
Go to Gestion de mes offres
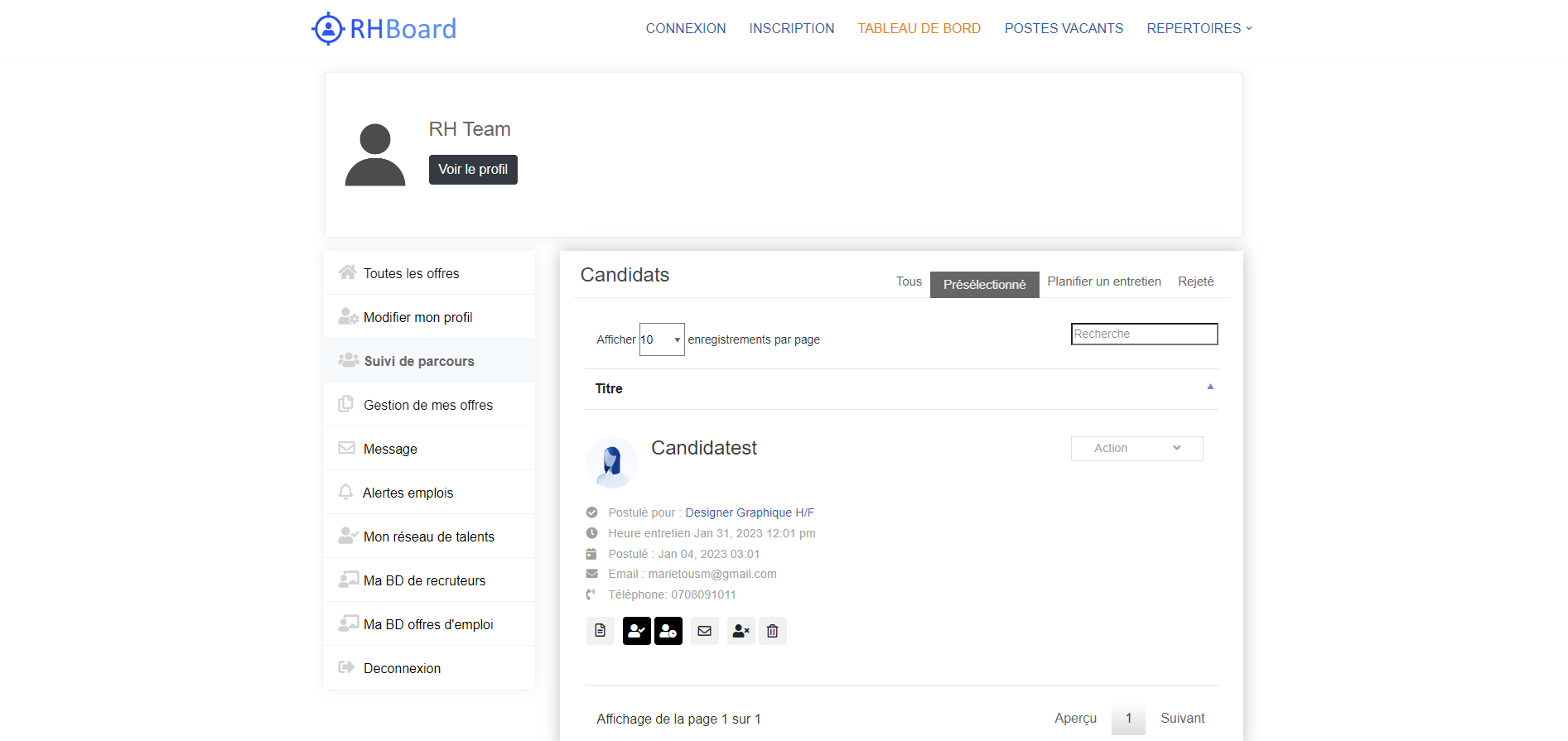pyautogui.click(x=427, y=405)
